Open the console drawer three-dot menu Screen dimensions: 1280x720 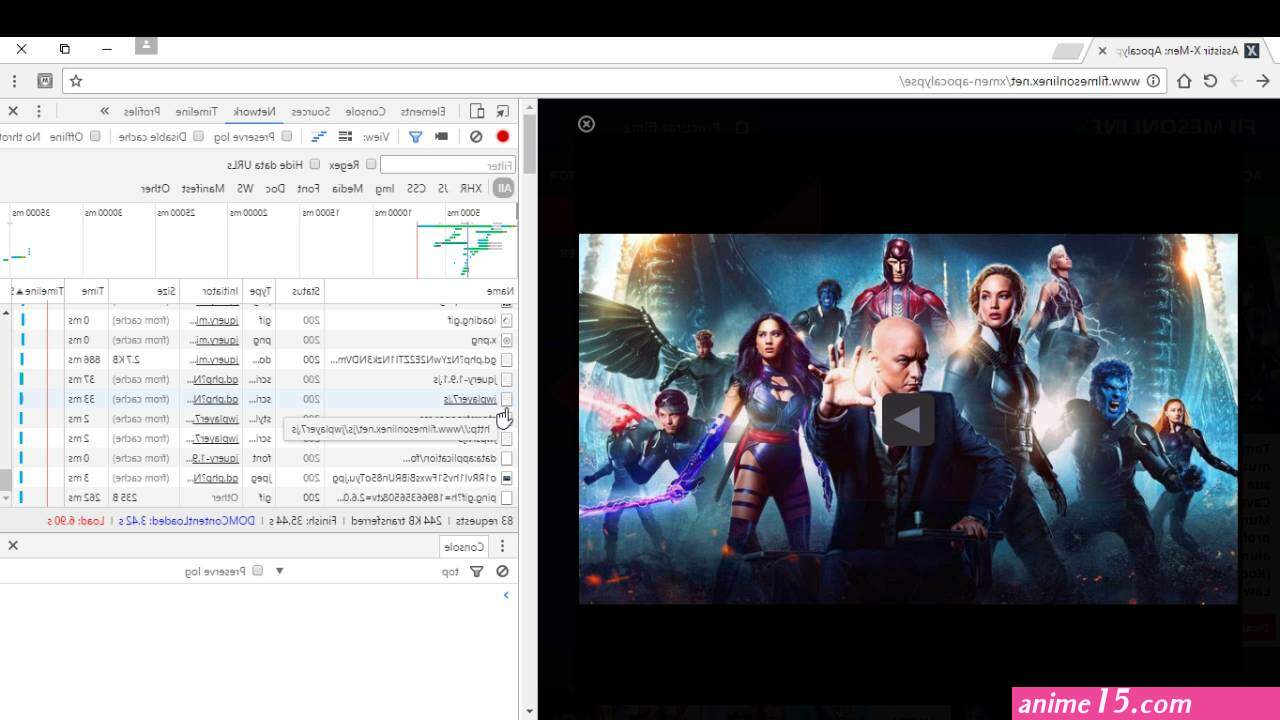pyautogui.click(x=503, y=546)
